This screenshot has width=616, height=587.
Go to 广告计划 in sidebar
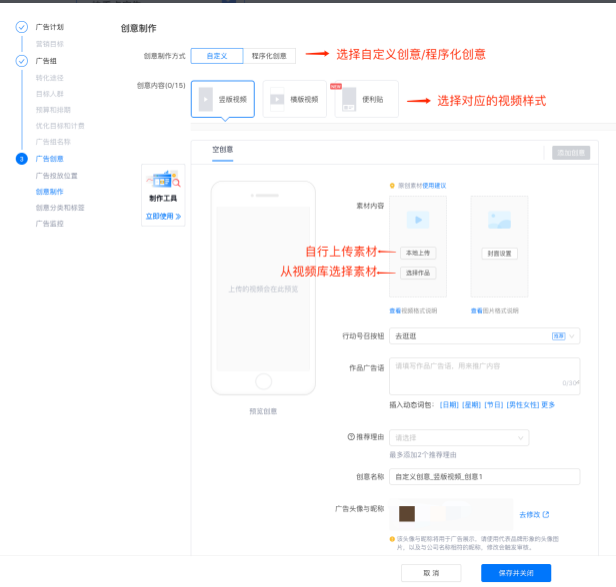pyautogui.click(x=50, y=27)
